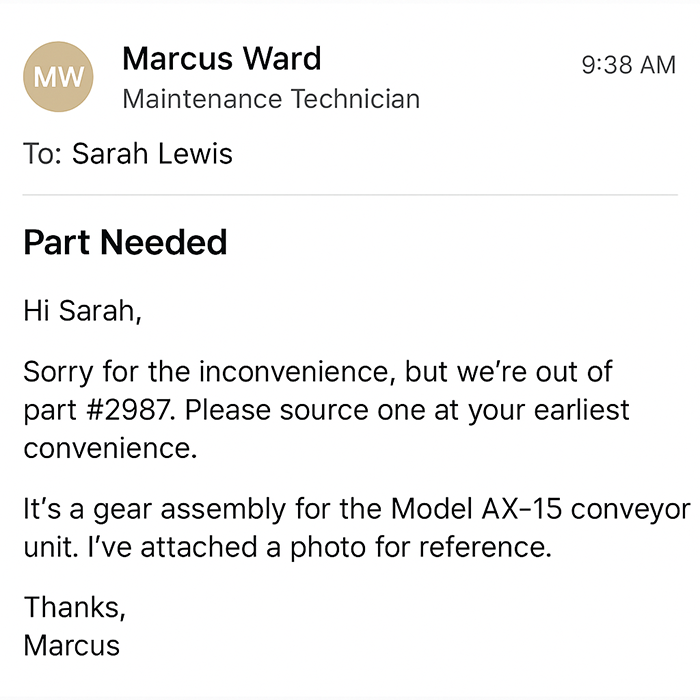Click the MW sender avatar

pos(58,77)
